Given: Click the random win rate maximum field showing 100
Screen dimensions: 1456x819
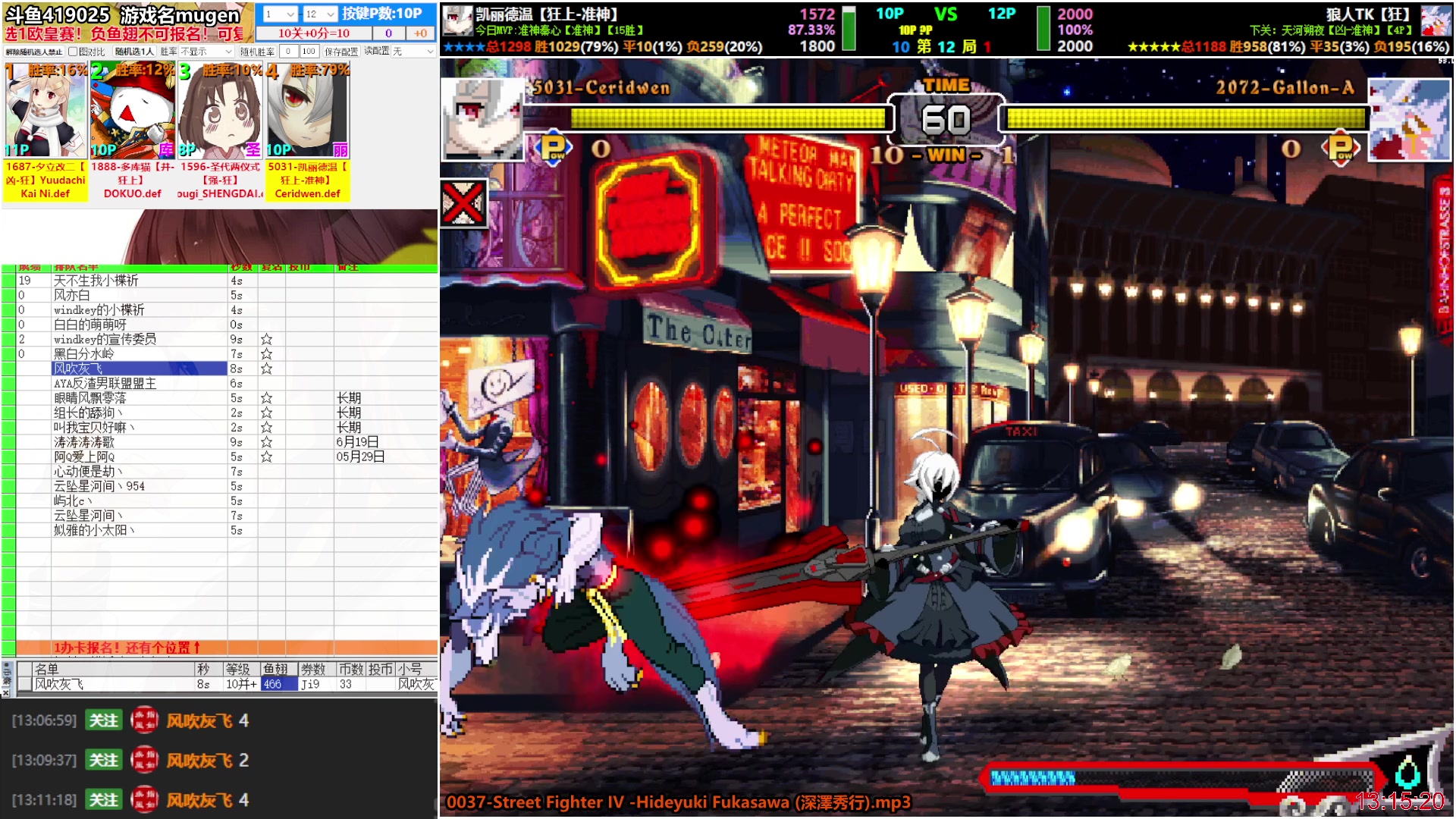Looking at the screenshot, I should click(x=309, y=52).
